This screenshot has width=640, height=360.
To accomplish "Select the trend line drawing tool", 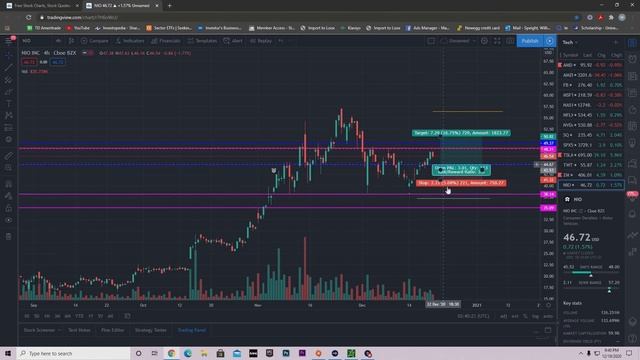I will pos(8,67).
